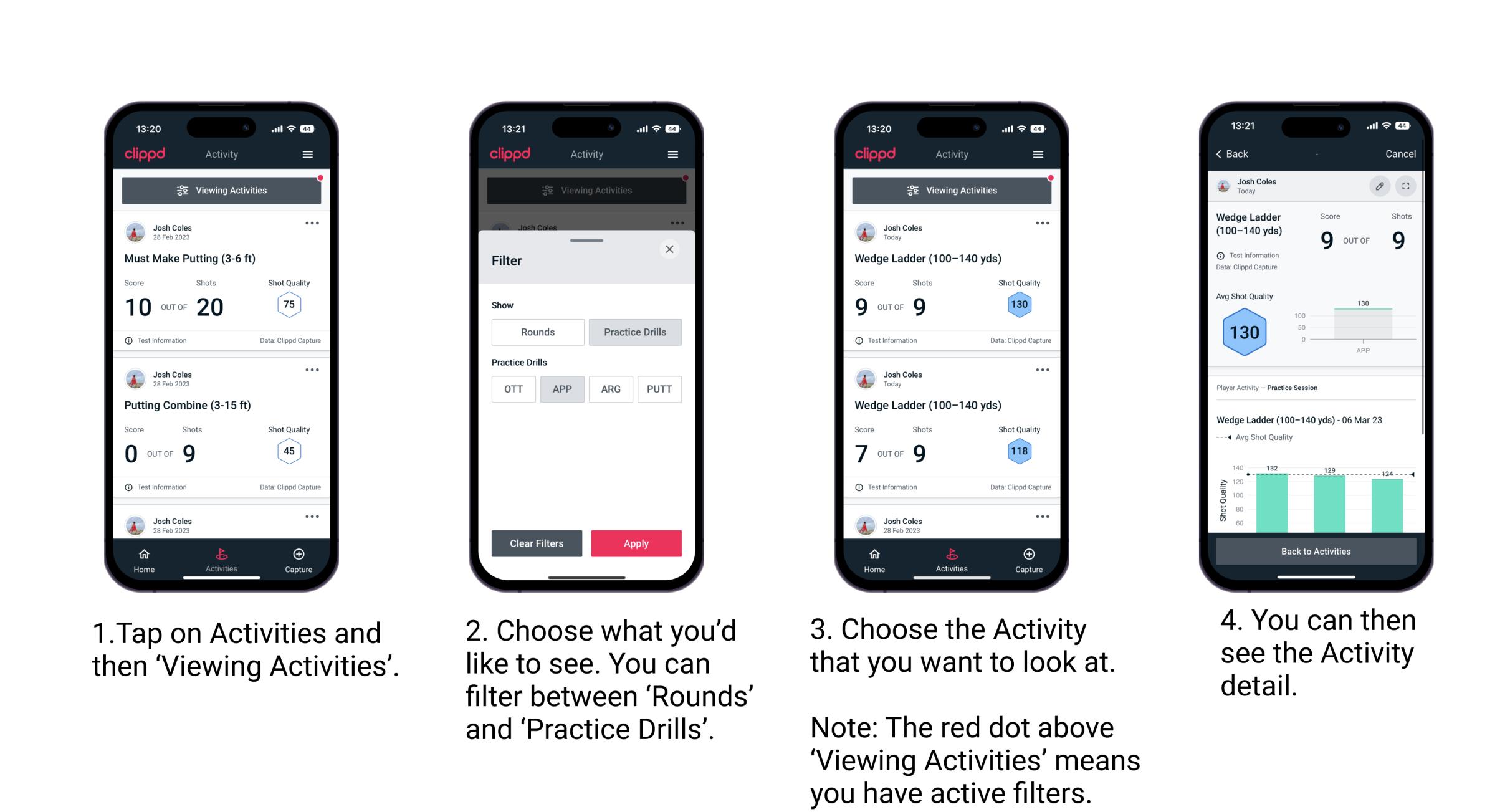This screenshot has width=1510, height=812.
Task: Toggle APP practice drill category filter
Action: (x=560, y=389)
